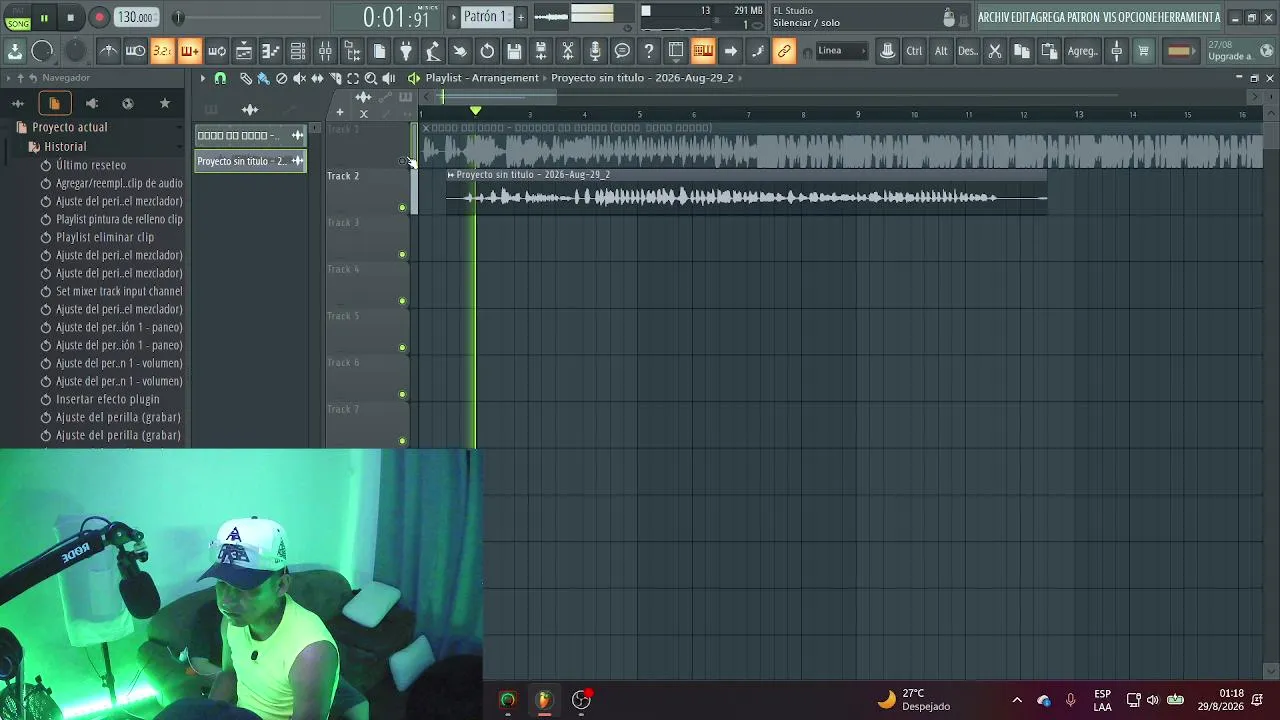Open the ARCHIV menu
The image size is (1280, 720).
click(993, 17)
